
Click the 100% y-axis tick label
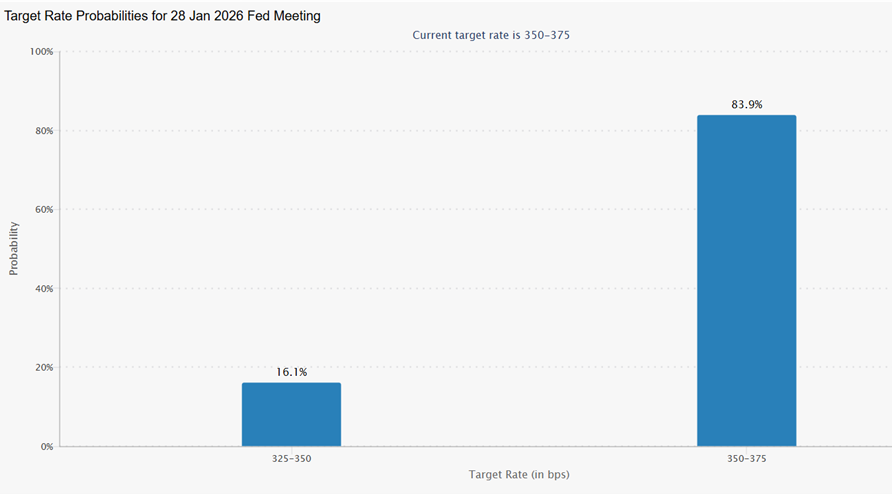tap(41, 52)
